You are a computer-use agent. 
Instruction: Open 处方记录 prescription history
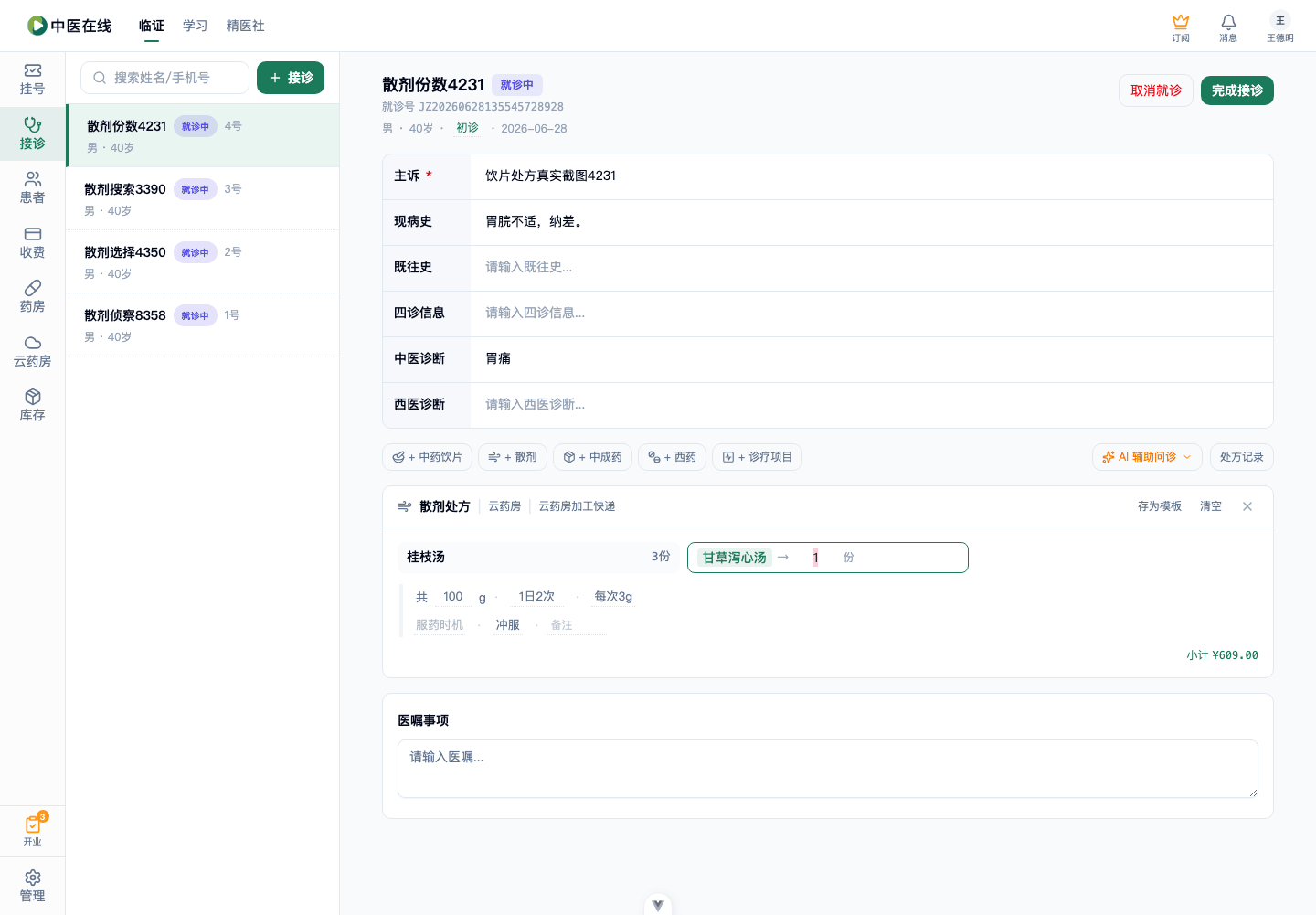[x=1241, y=457]
